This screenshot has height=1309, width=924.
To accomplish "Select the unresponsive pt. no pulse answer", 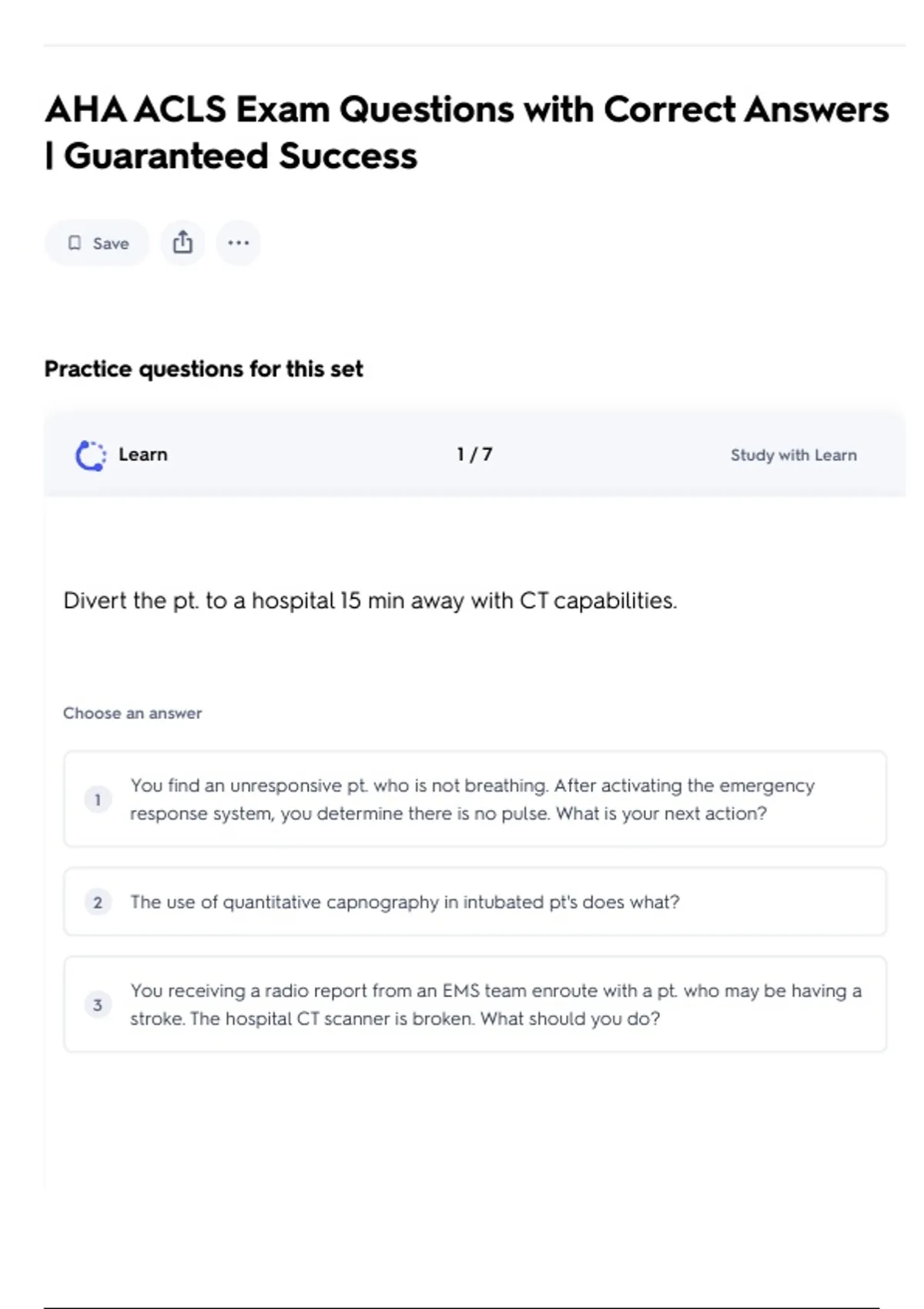I will coord(471,799).
